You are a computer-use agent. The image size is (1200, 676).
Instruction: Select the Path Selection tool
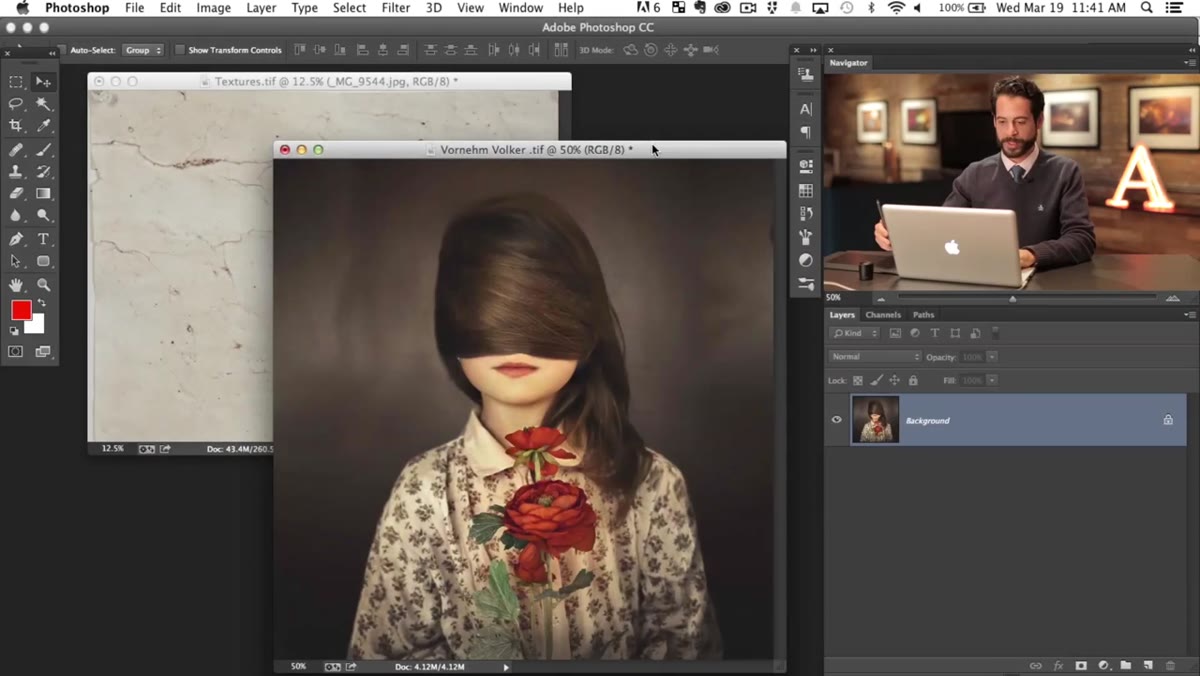pos(16,261)
